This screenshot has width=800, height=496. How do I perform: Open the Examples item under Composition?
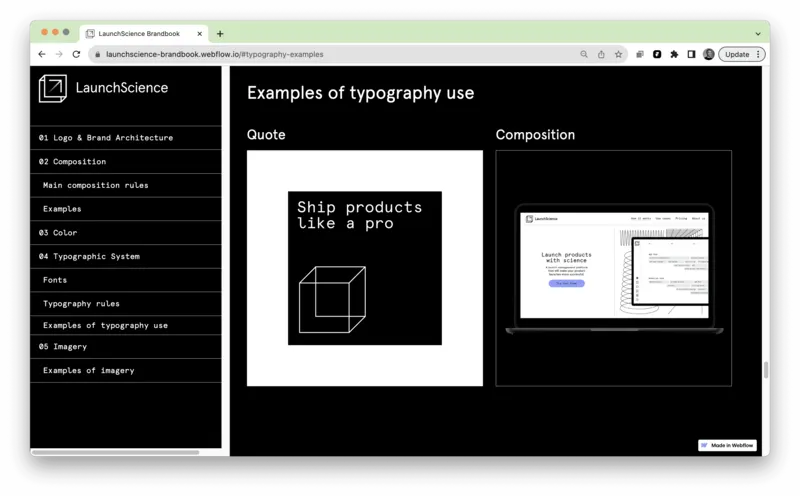(126, 209)
